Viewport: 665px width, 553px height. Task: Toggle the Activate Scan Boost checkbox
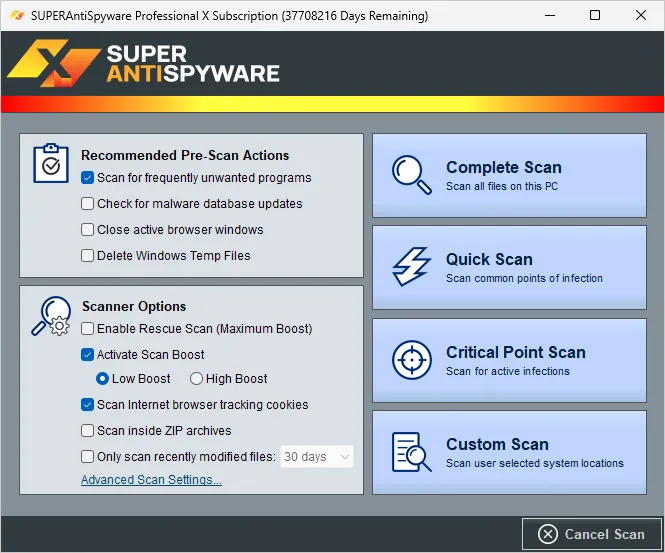coord(87,355)
